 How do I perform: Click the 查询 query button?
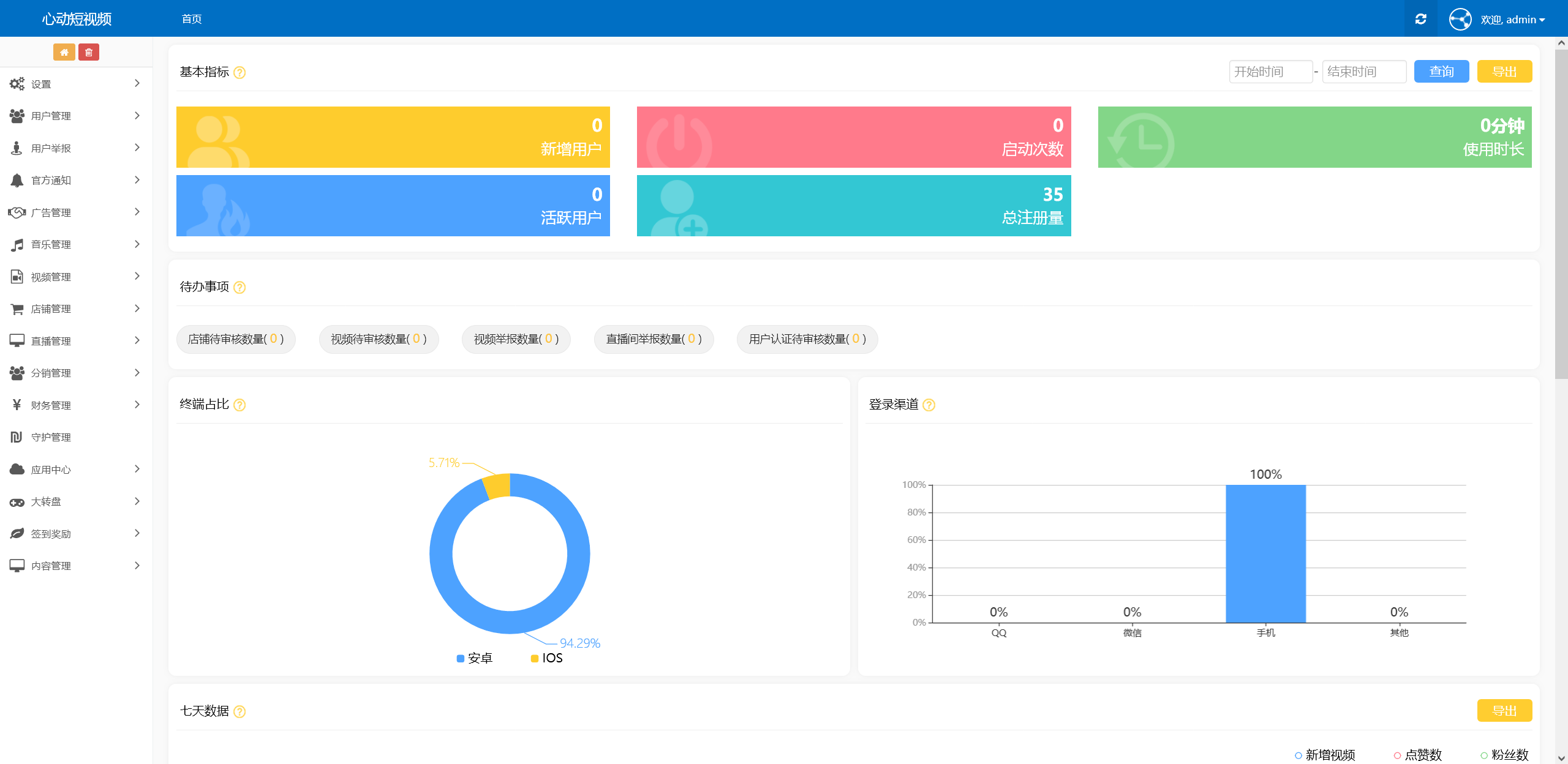(x=1441, y=71)
